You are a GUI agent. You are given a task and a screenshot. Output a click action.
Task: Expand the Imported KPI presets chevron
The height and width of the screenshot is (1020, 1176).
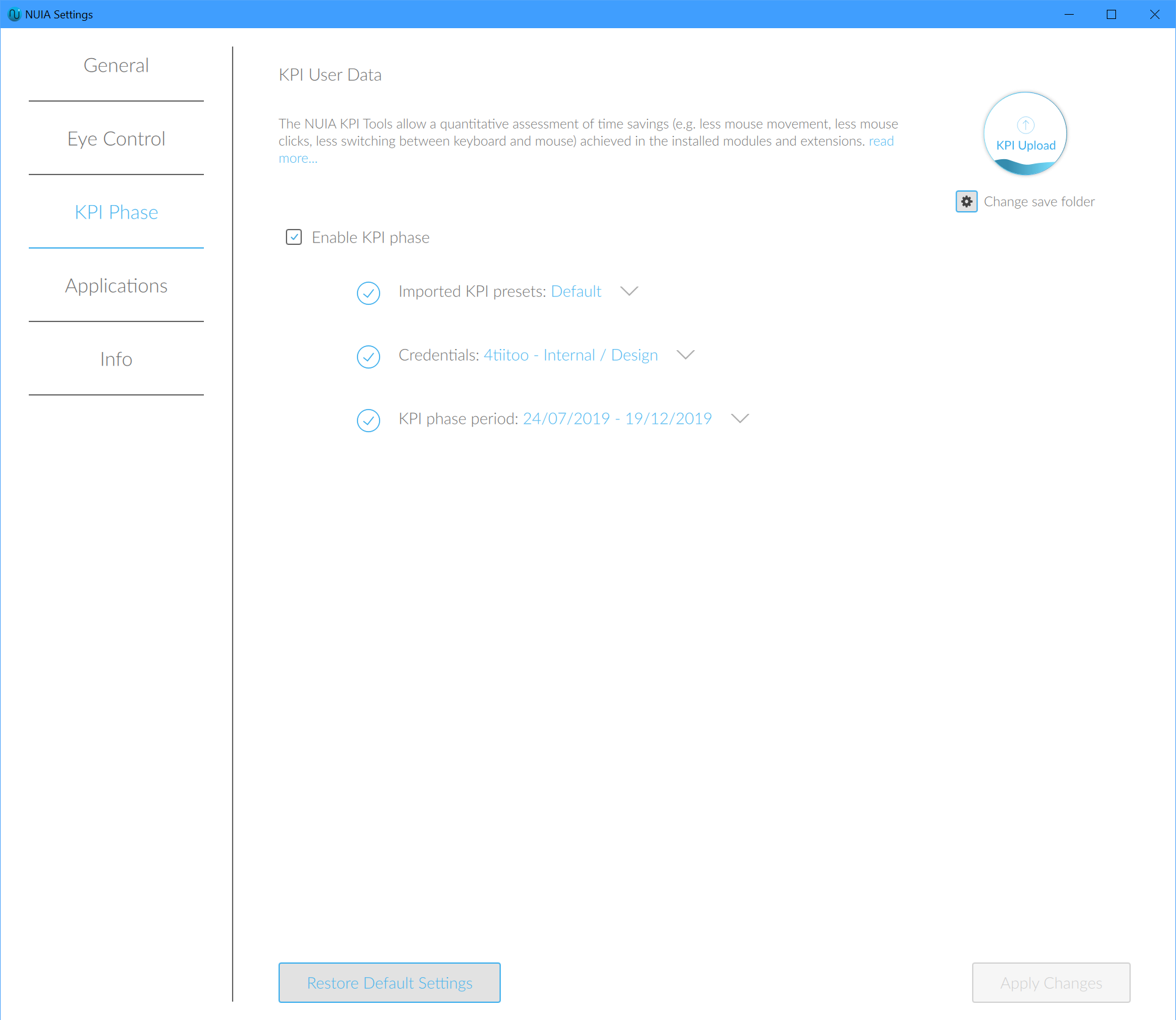tap(629, 291)
